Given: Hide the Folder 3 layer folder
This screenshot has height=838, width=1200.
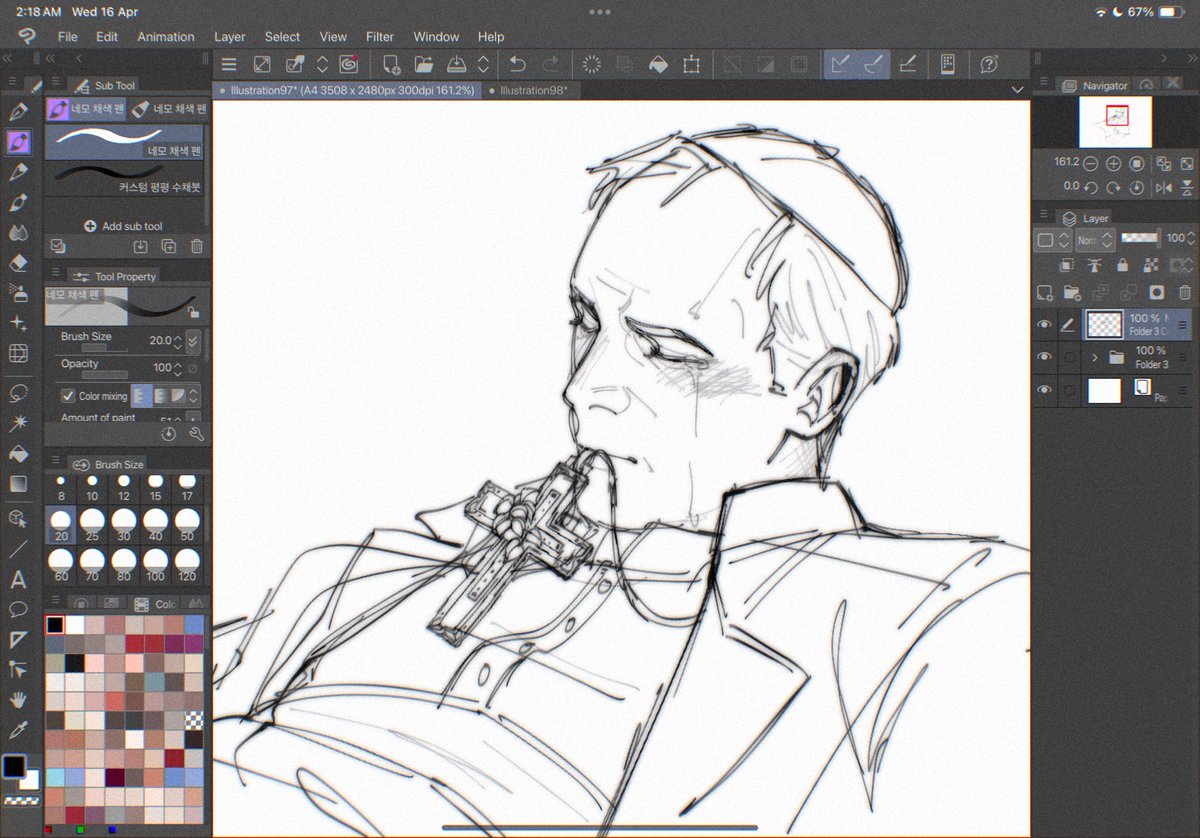Looking at the screenshot, I should tap(1044, 357).
